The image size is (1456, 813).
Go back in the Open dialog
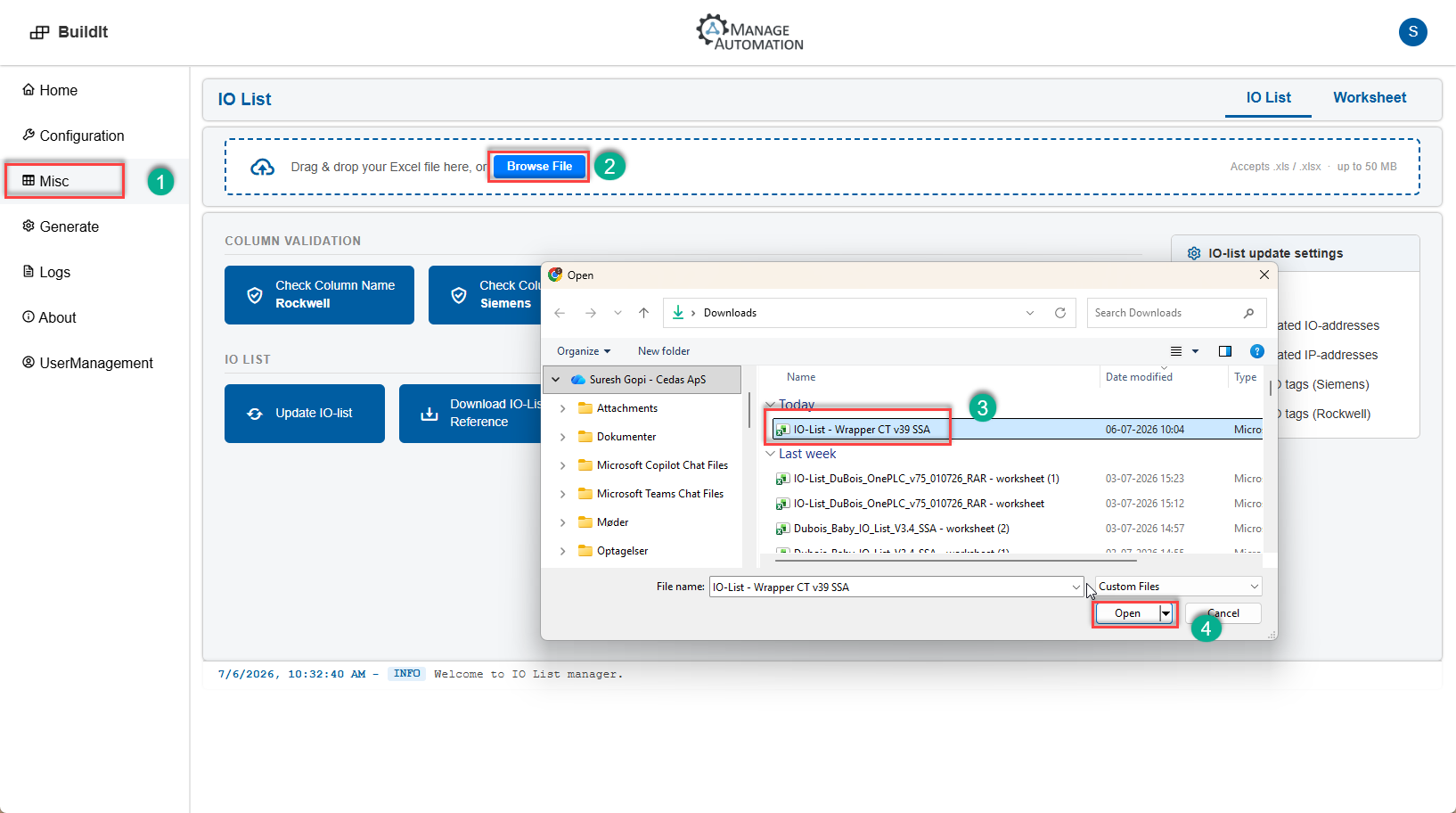560,313
